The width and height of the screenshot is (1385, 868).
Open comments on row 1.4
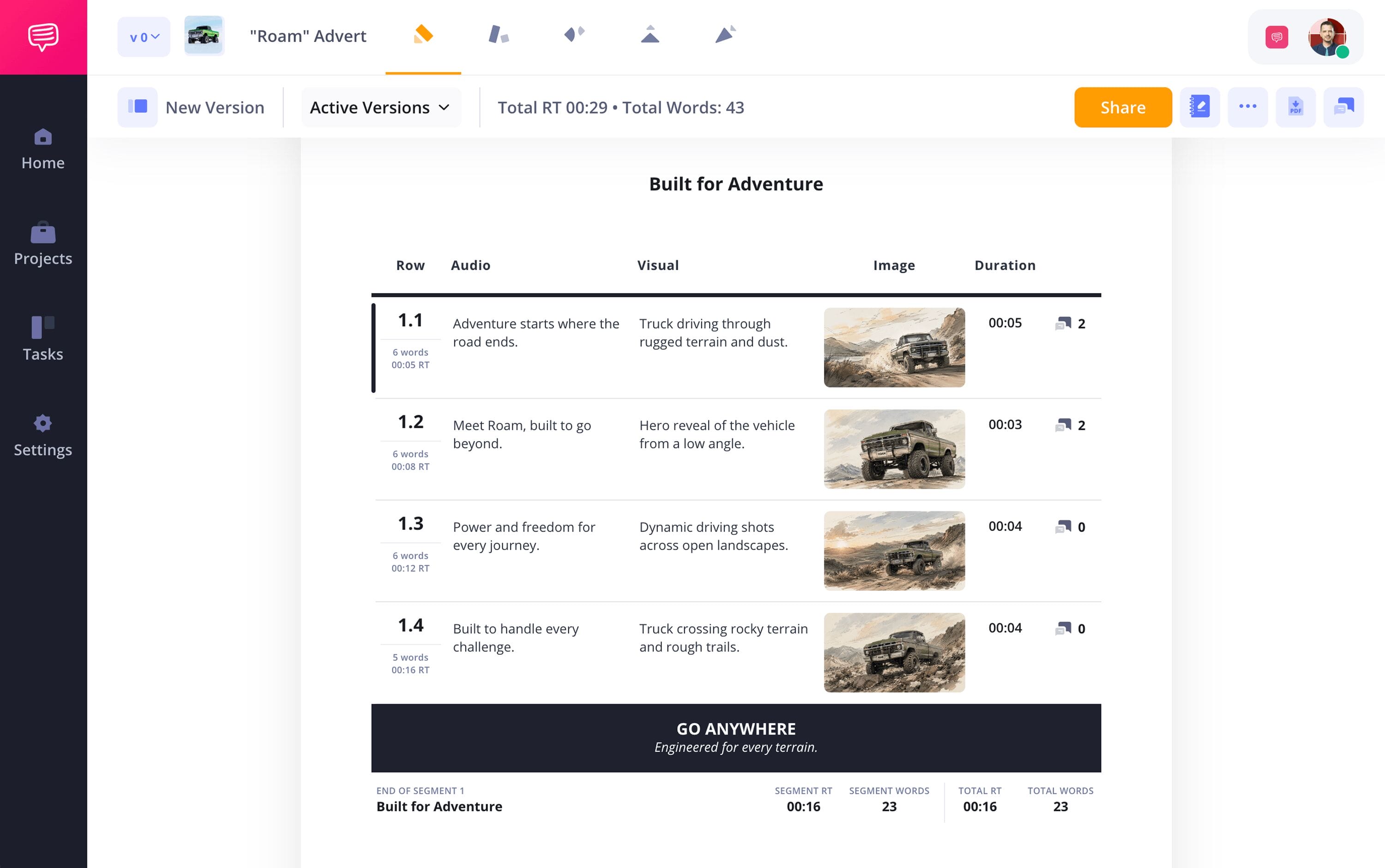click(x=1070, y=629)
